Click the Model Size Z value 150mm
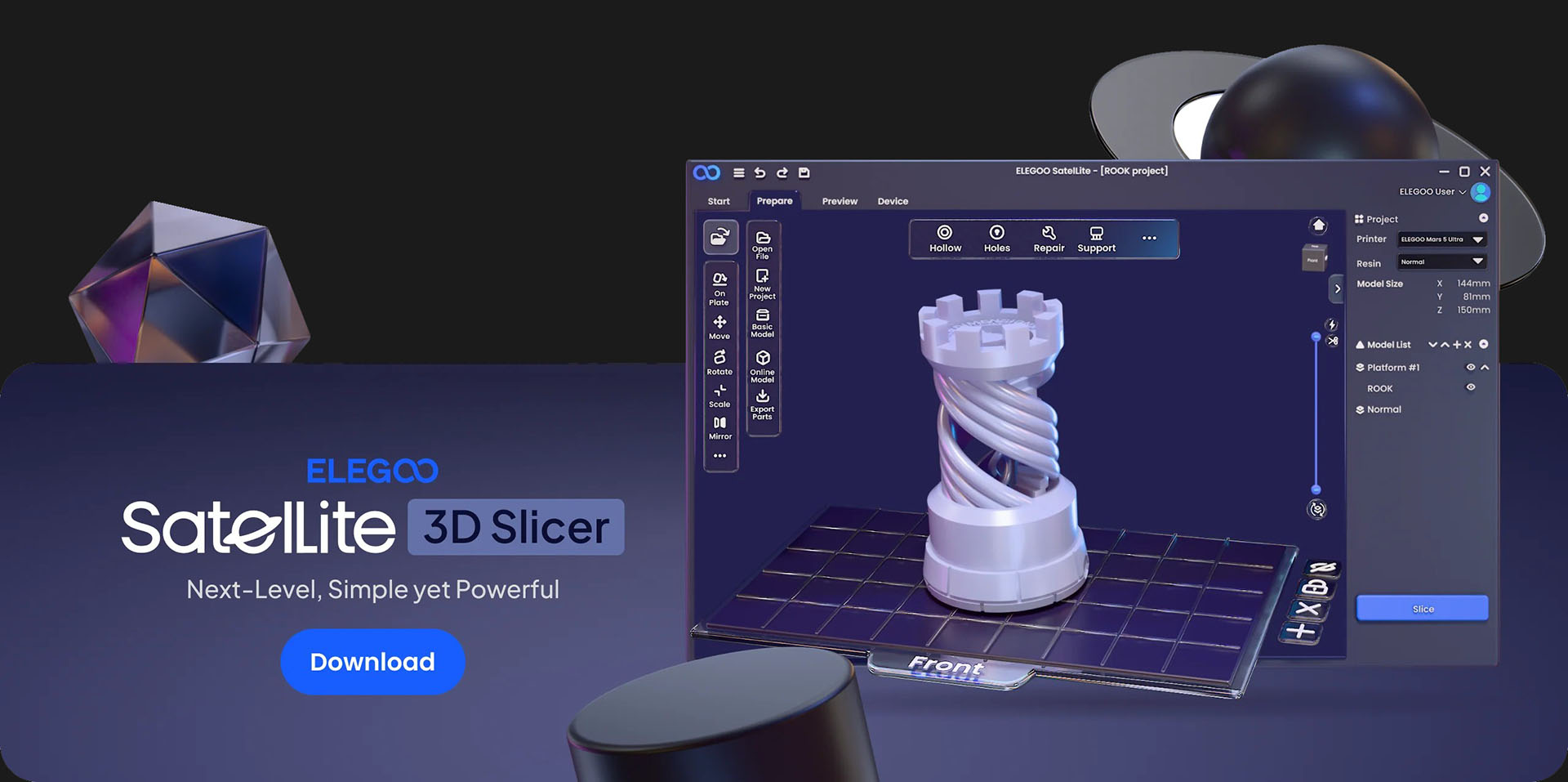1568x782 pixels. coord(1473,310)
